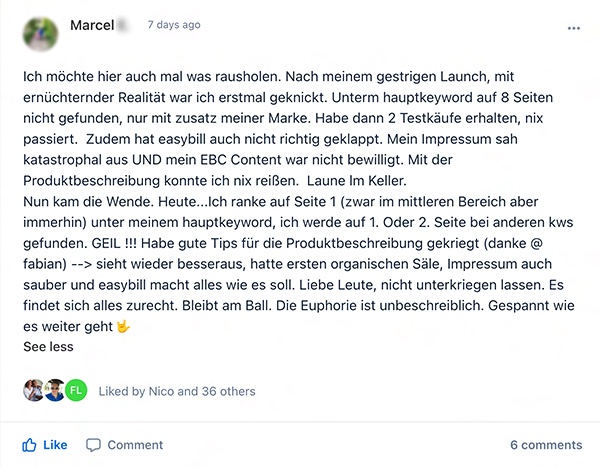The width and height of the screenshot is (600, 467).
Task: Click the rock-on hand emoji
Action: 123,327
